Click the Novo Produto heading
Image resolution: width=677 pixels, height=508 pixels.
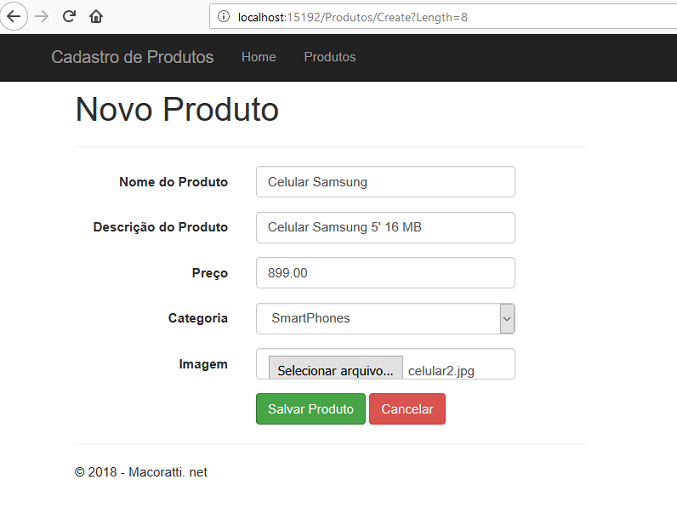177,109
